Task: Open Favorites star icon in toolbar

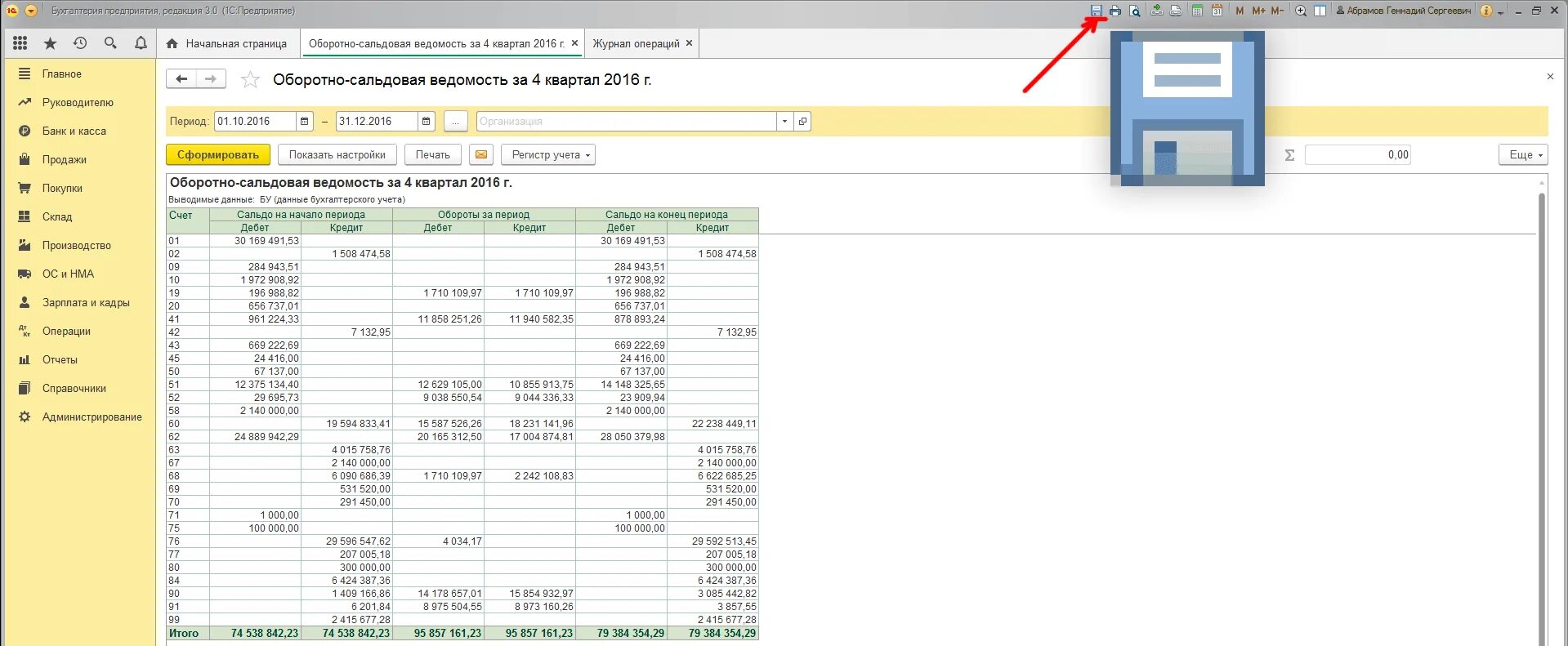Action: [x=50, y=43]
